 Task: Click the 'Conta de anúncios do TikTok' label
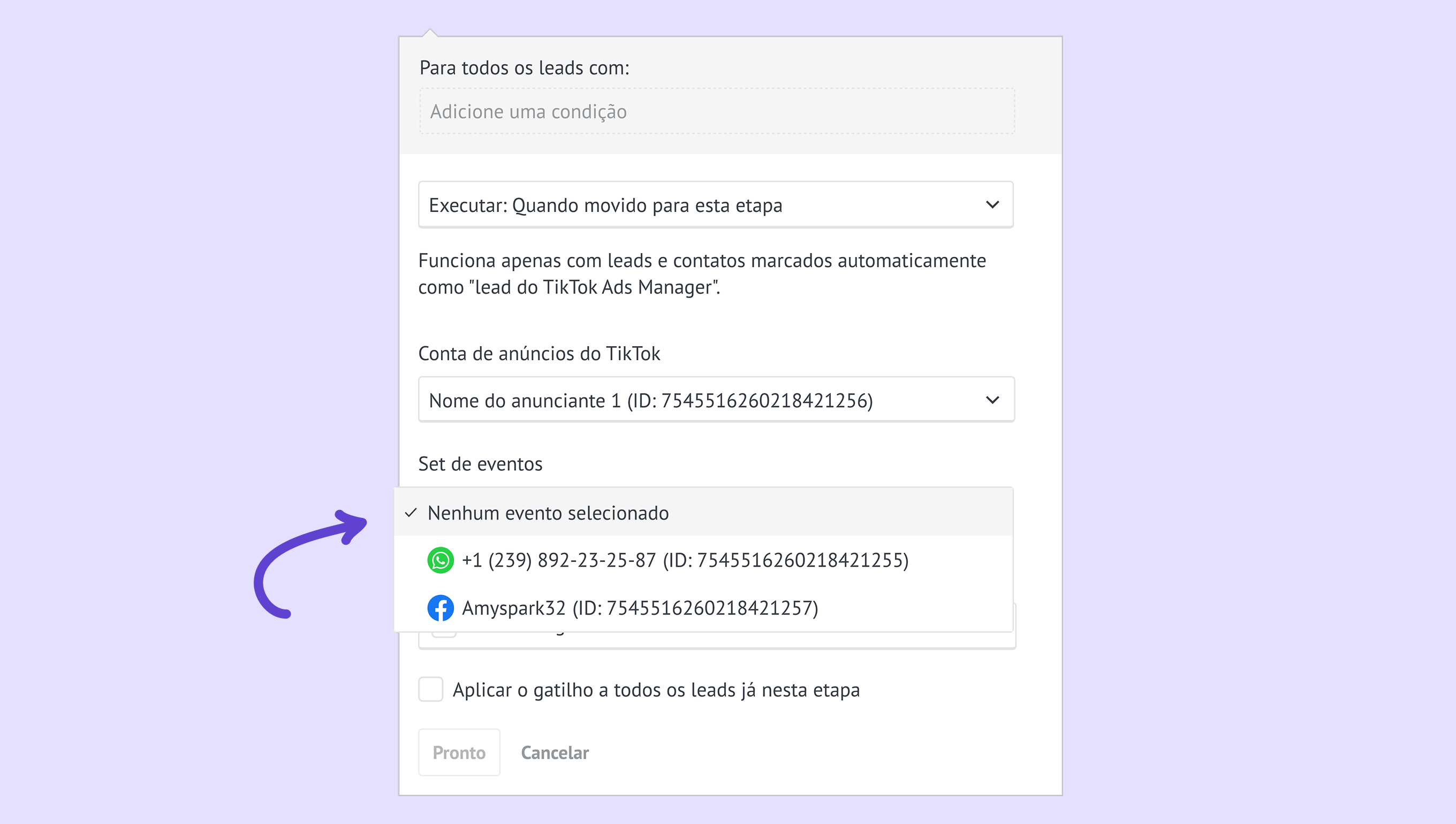pyautogui.click(x=539, y=354)
